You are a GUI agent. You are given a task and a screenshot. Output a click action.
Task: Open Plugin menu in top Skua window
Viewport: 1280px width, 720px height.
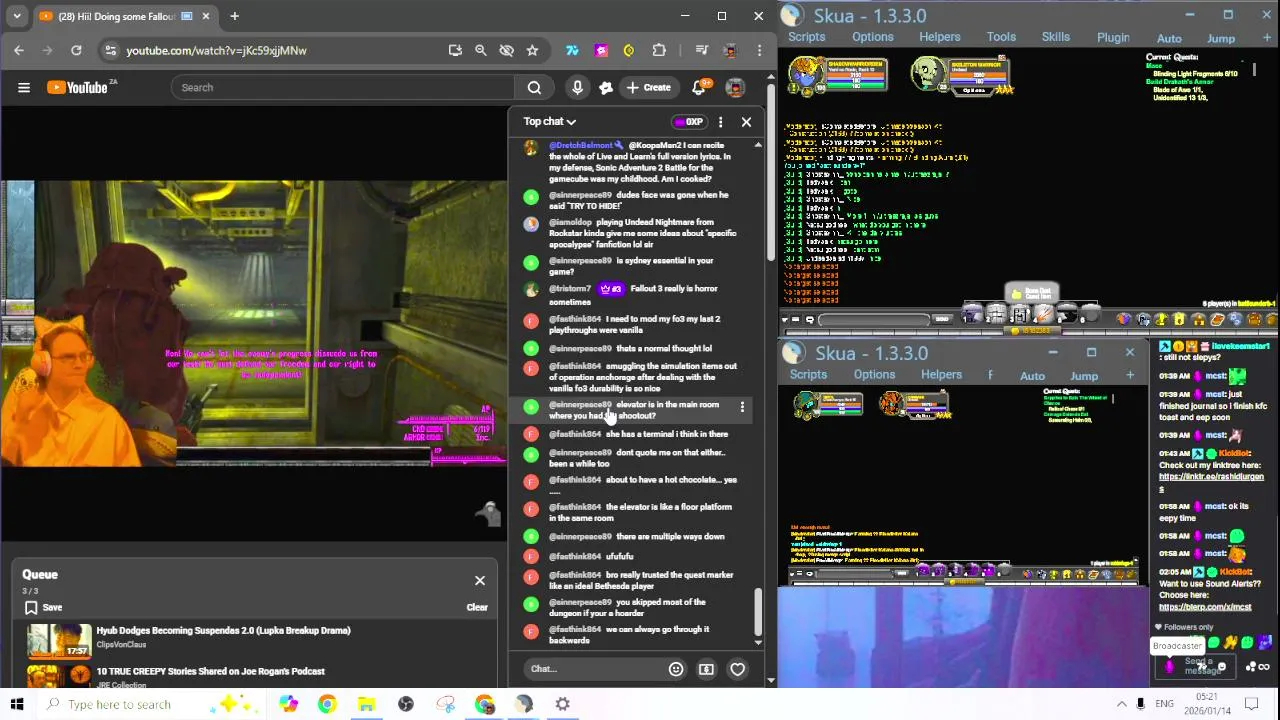(1113, 38)
